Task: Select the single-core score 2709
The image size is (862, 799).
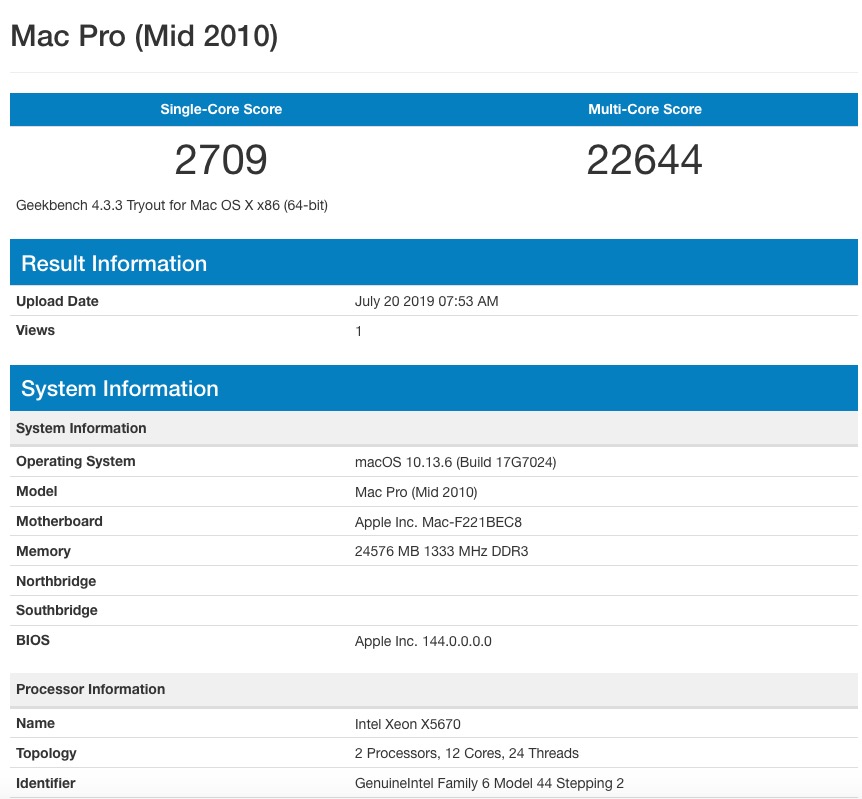Action: 221,159
